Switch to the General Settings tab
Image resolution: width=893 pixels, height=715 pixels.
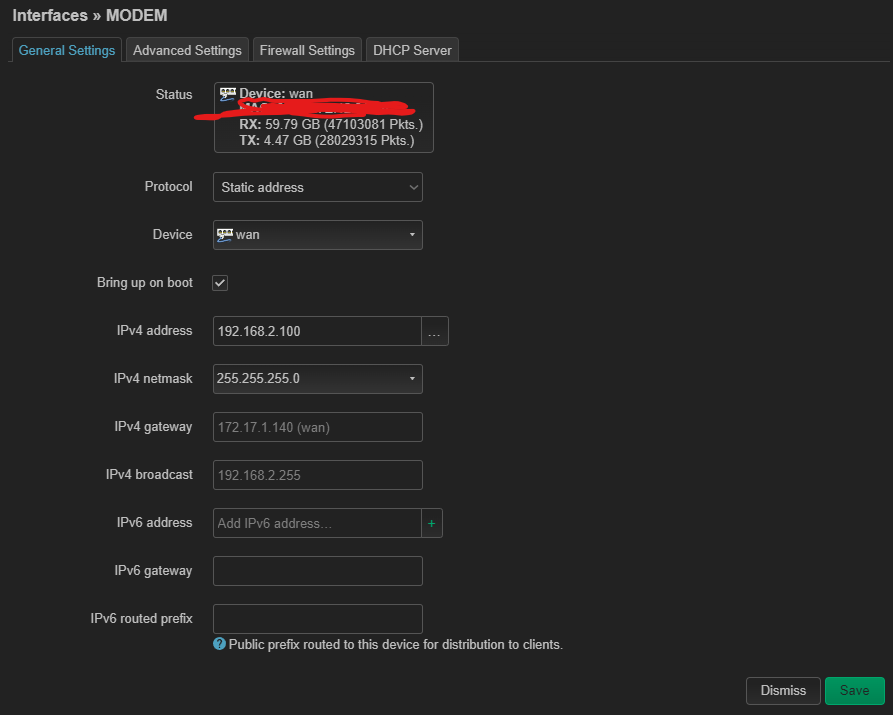coord(67,50)
